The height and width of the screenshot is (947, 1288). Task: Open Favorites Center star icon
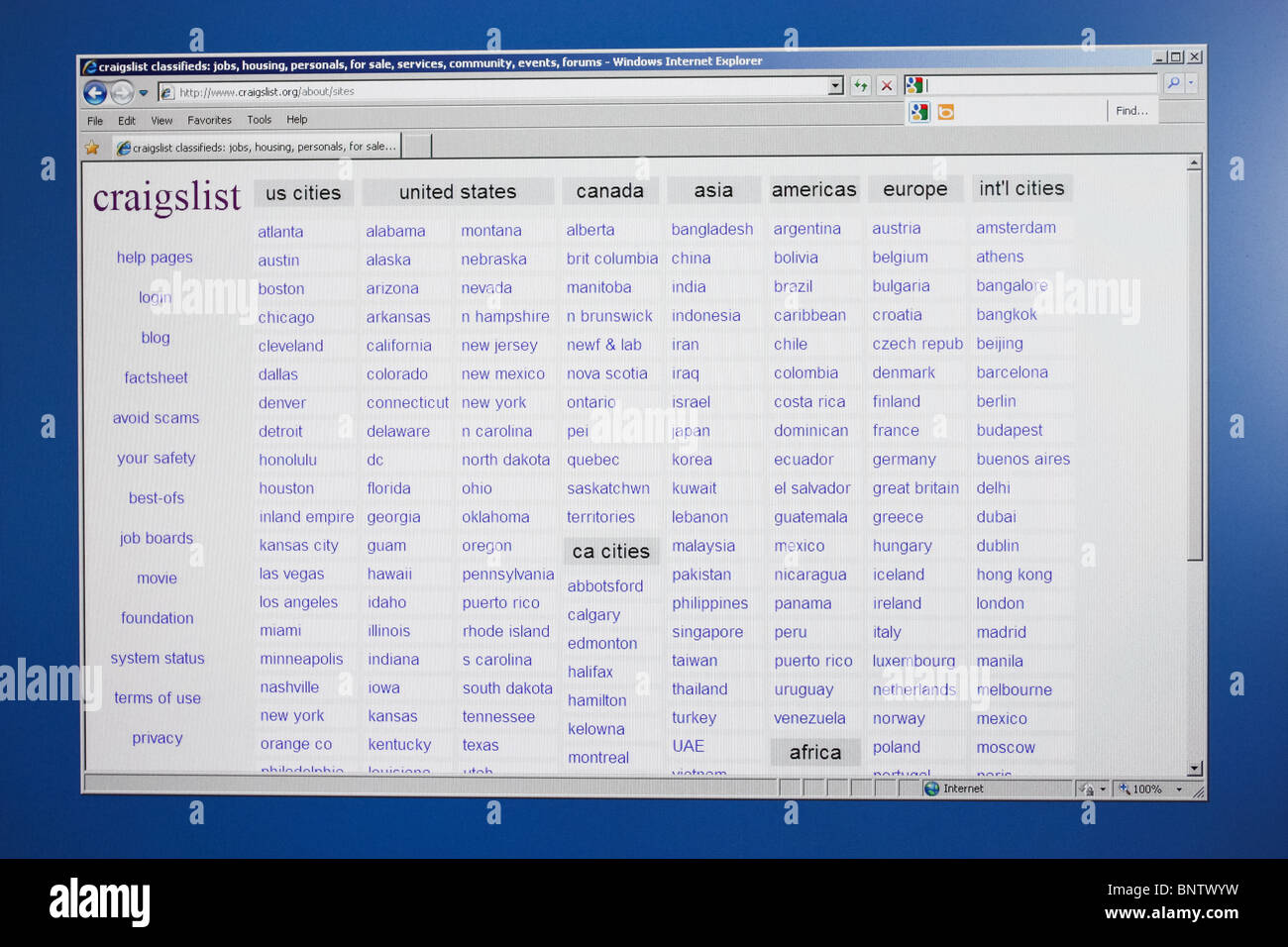(x=92, y=149)
